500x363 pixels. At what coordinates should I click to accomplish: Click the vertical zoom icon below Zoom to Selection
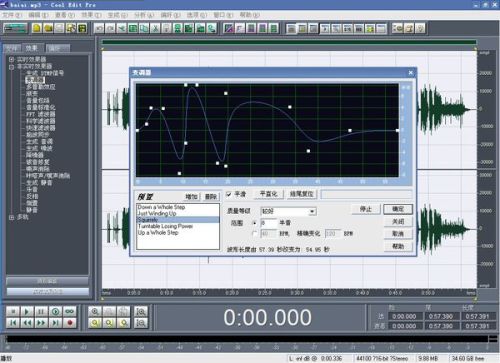(141, 323)
